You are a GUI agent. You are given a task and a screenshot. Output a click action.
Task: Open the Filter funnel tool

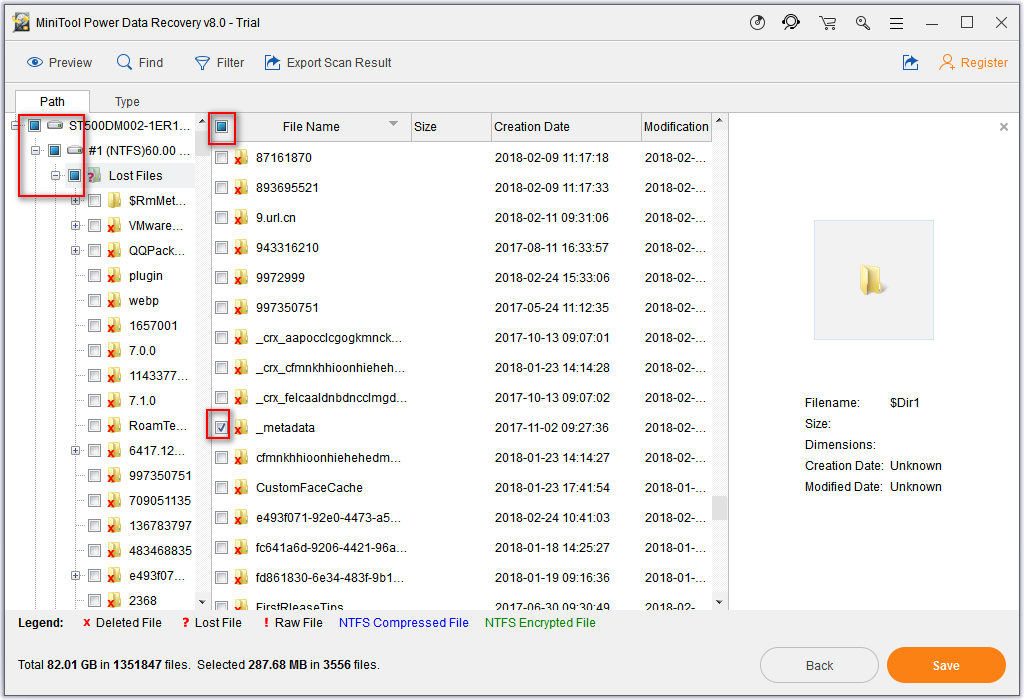tap(219, 63)
